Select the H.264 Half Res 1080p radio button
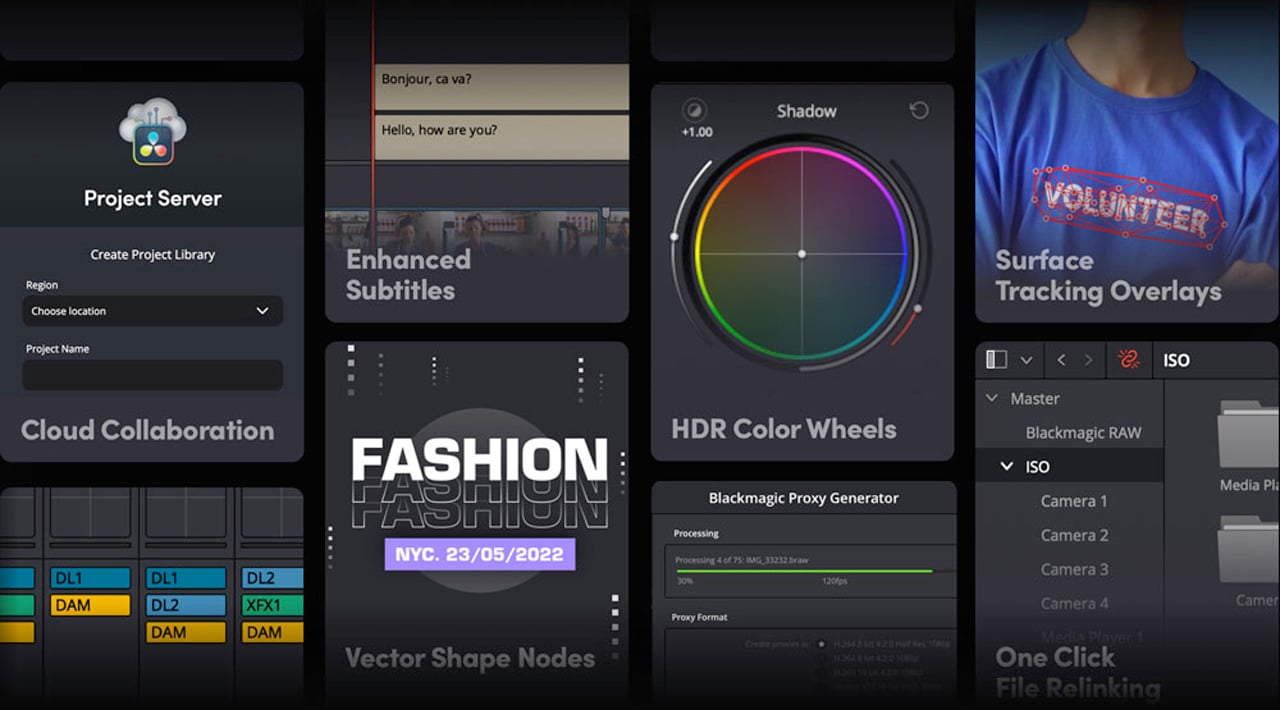The image size is (1280, 710). (x=822, y=644)
